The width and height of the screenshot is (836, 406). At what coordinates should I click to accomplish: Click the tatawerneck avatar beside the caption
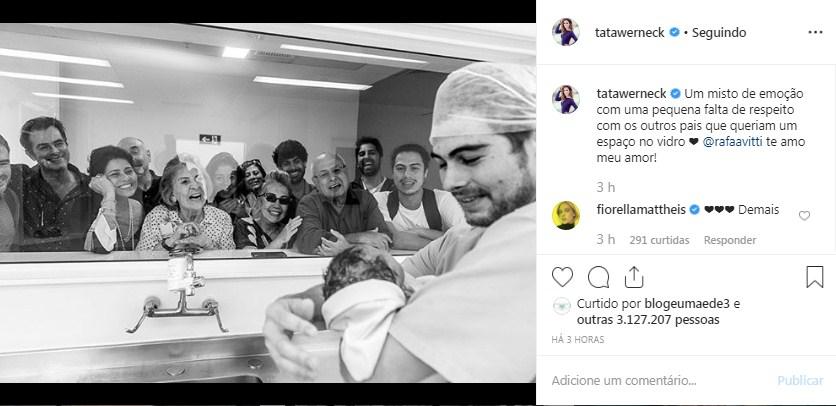tap(566, 99)
